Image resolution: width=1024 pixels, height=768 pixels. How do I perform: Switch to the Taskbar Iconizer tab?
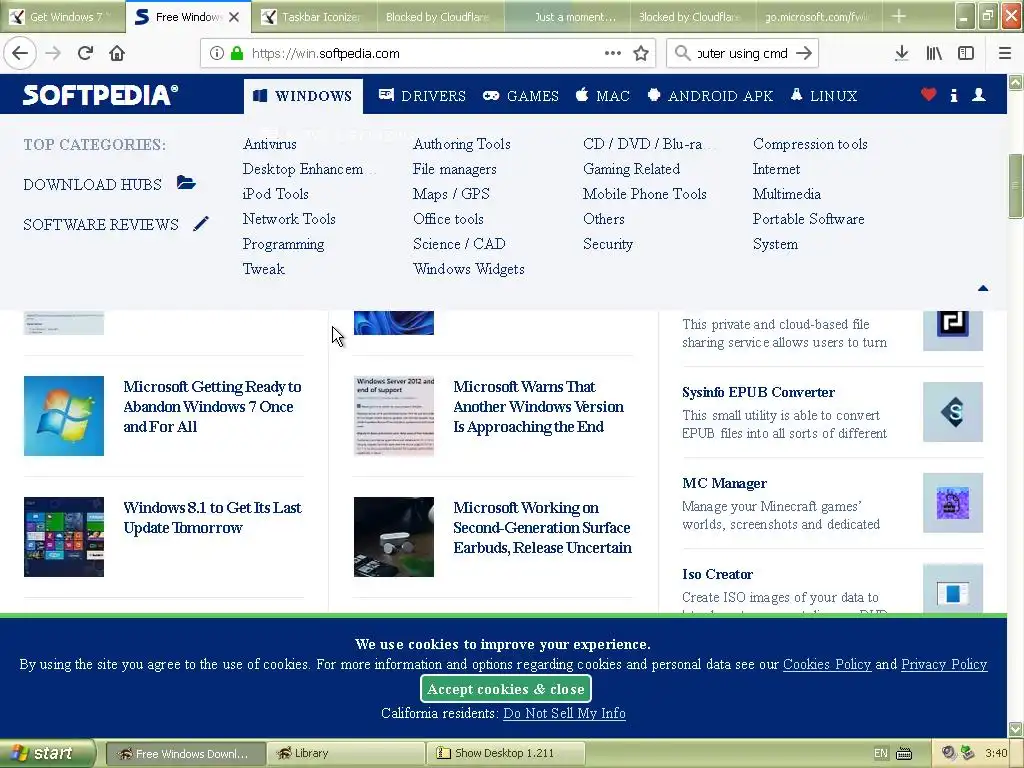[315, 17]
